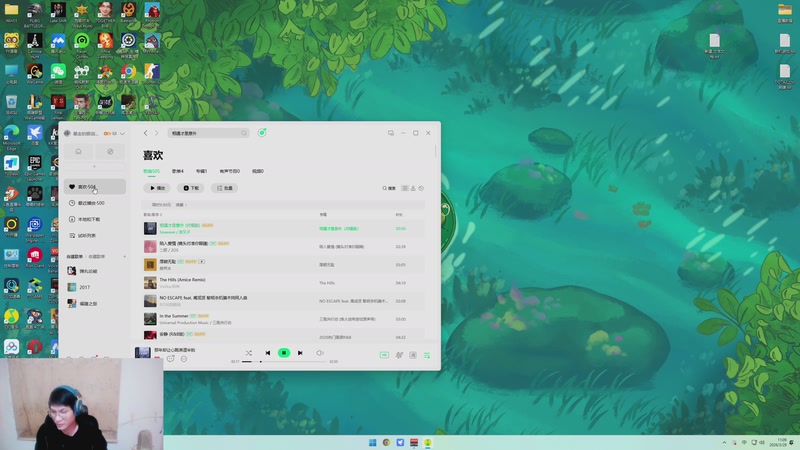The width and height of the screenshot is (800, 450).
Task: Open the sound effects icon in player bar
Action: tap(399, 355)
